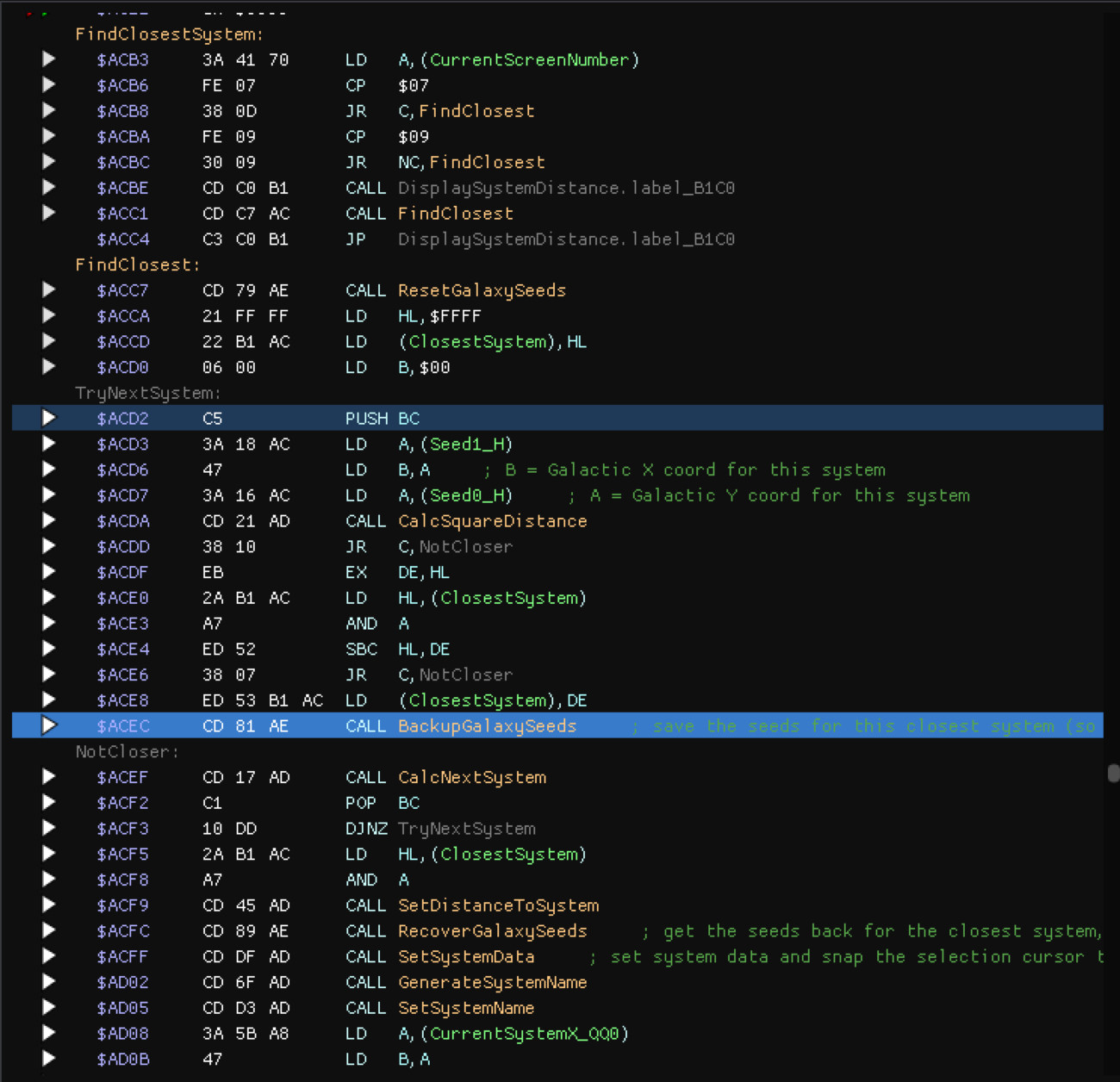Click the NotCloser: label line

click(128, 751)
